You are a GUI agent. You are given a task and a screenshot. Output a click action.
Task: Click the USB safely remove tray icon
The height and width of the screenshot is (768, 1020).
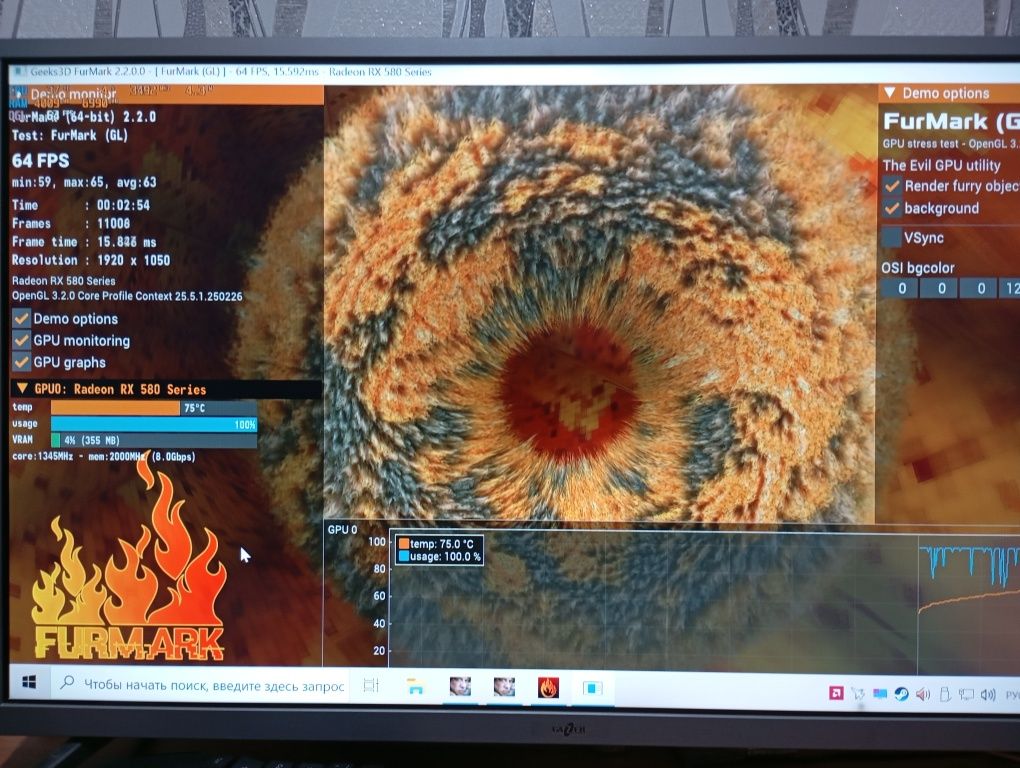tap(945, 695)
